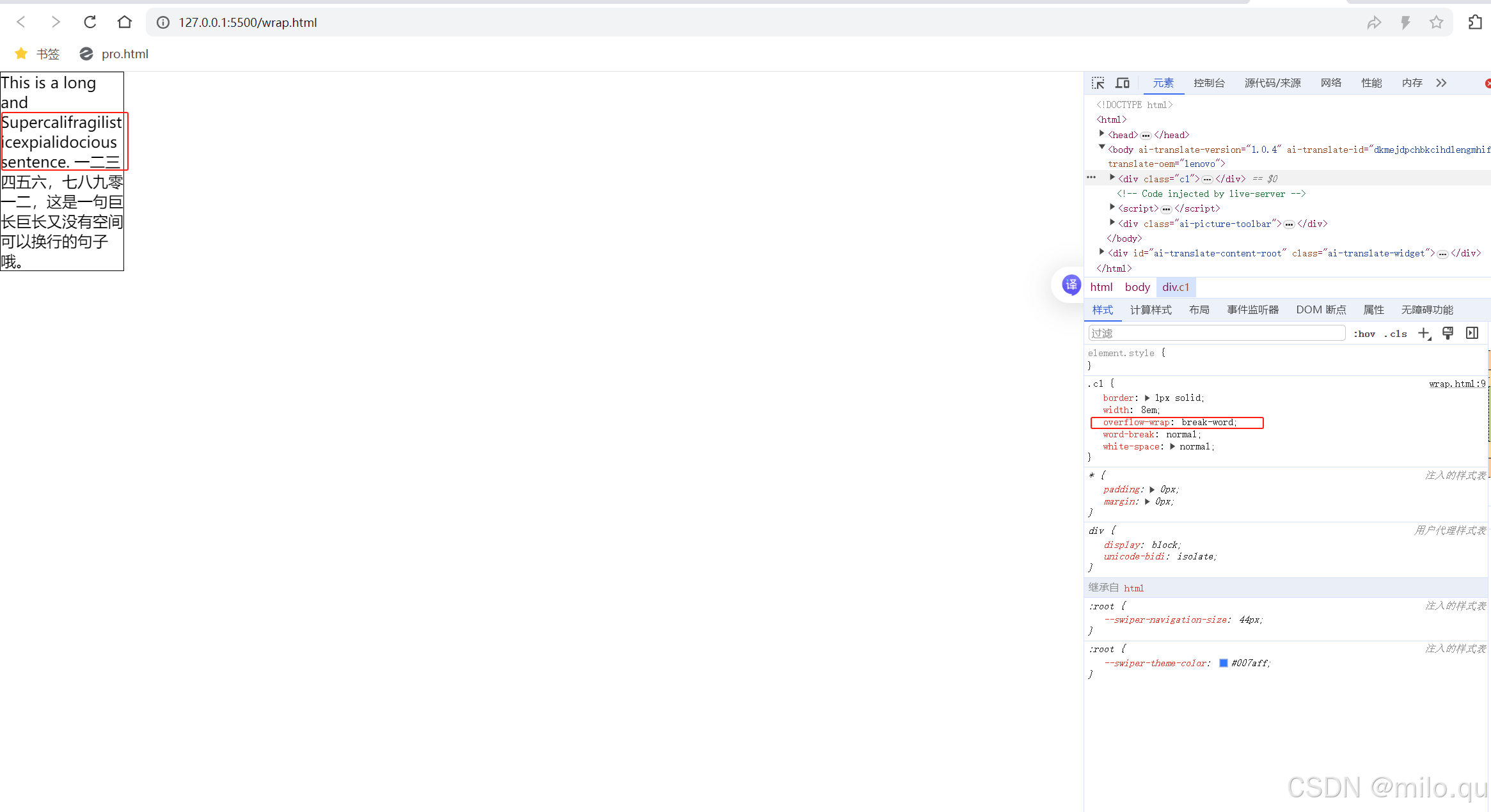Open the extensions puzzle icon
Viewport: 1491px width, 812px height.
coord(1475,22)
